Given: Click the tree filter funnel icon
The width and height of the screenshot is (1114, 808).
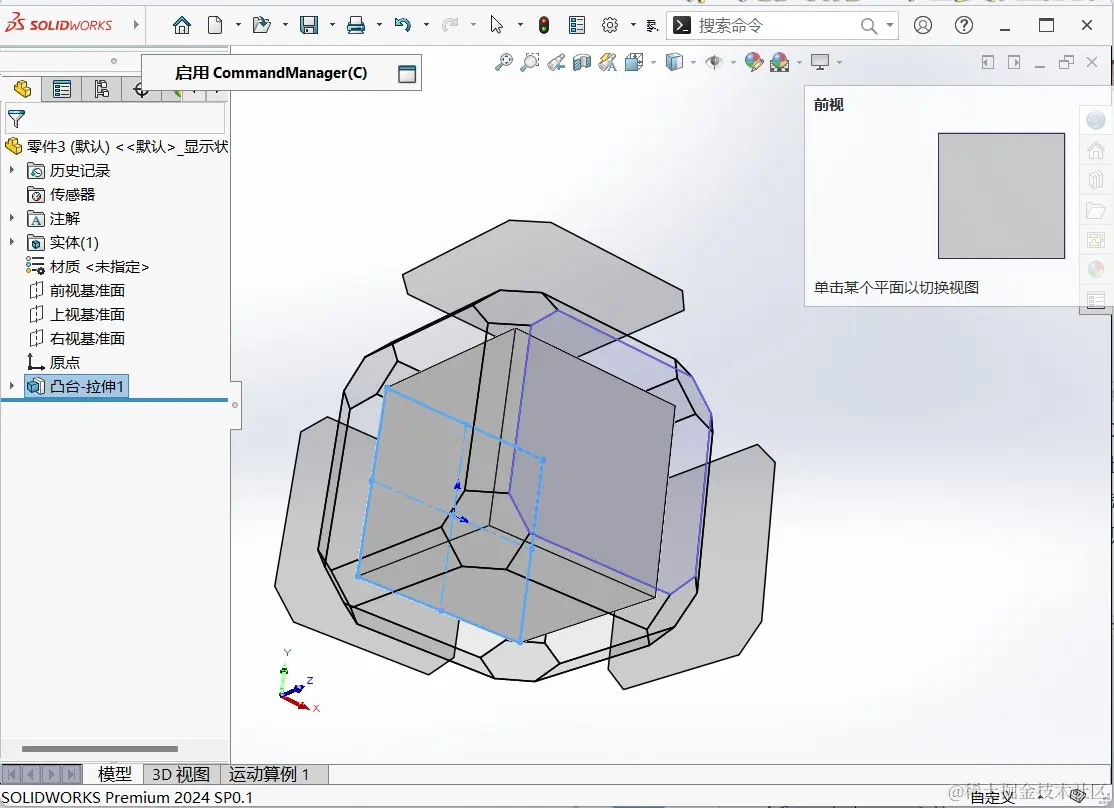Looking at the screenshot, I should [x=16, y=119].
